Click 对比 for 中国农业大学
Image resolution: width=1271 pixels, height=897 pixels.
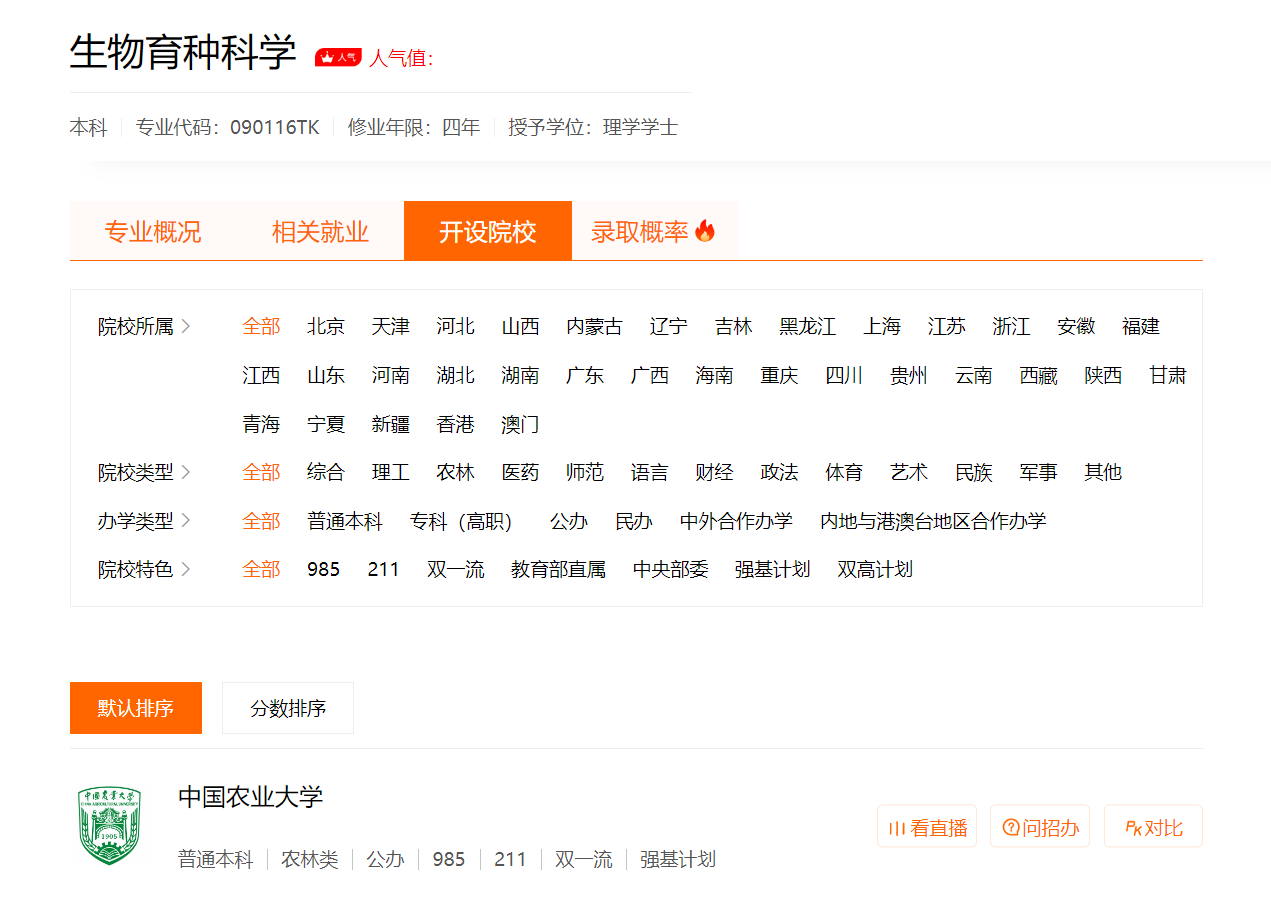tap(1153, 827)
